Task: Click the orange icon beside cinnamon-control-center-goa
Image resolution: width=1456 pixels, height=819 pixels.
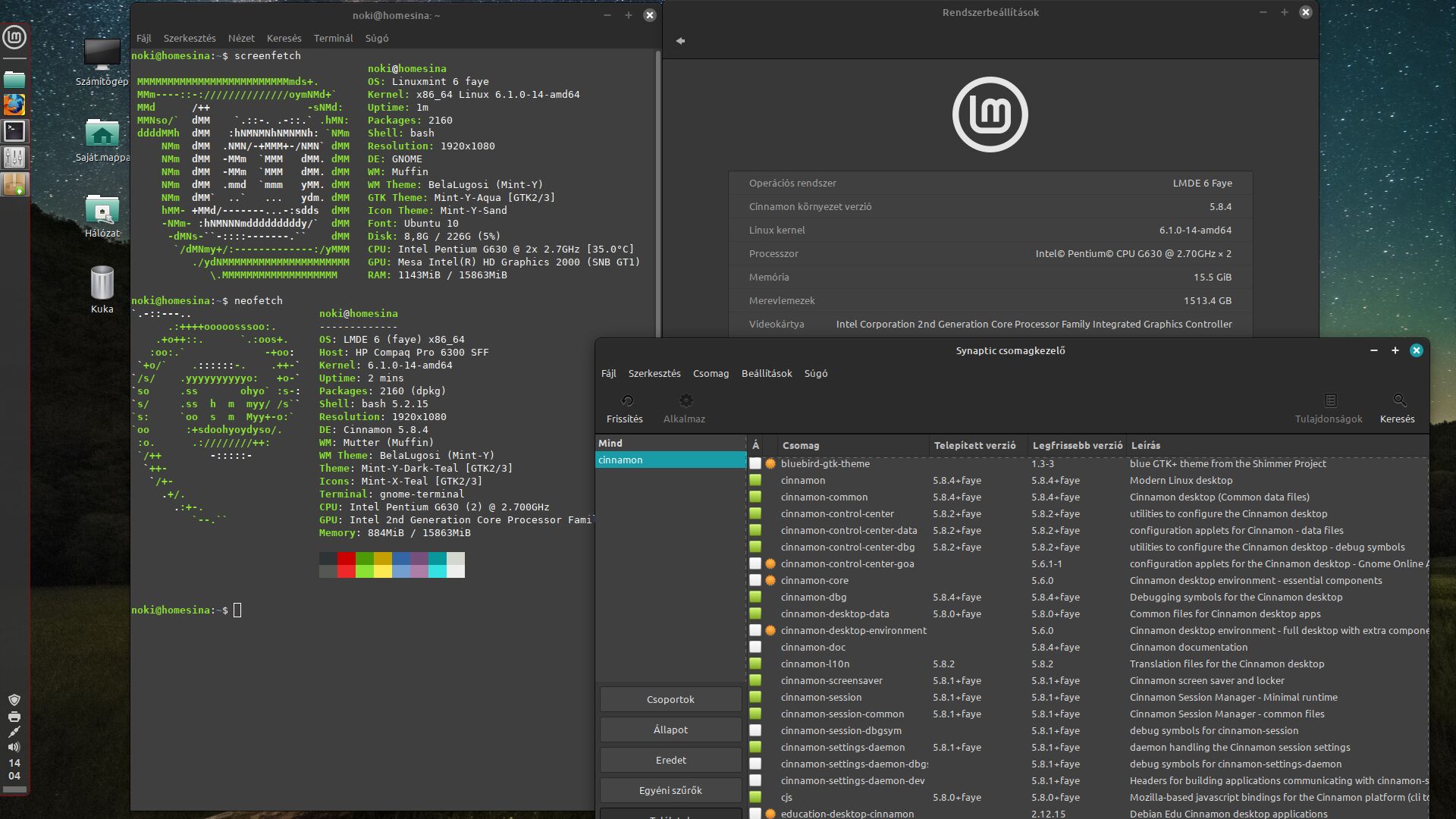Action: click(770, 563)
